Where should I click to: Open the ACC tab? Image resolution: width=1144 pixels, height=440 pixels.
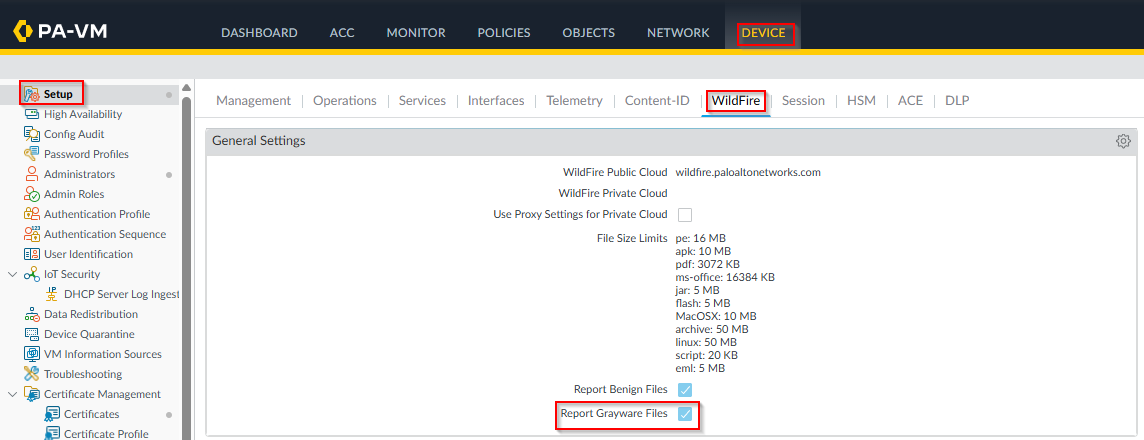coord(341,33)
